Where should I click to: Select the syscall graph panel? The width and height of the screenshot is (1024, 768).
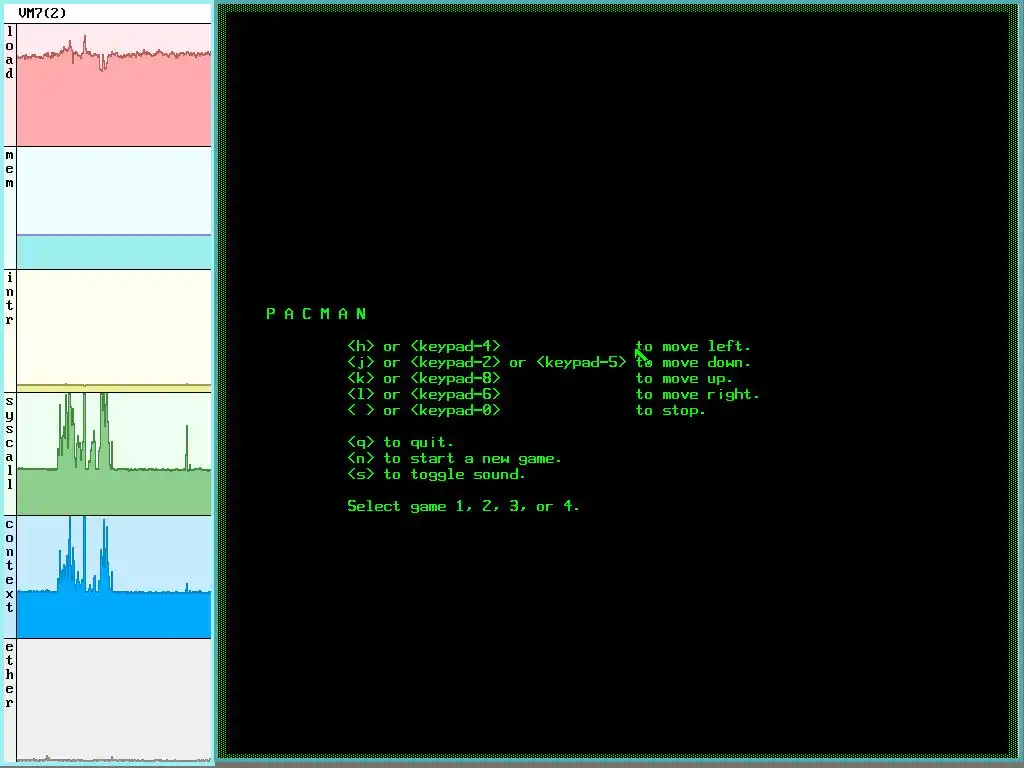(114, 454)
